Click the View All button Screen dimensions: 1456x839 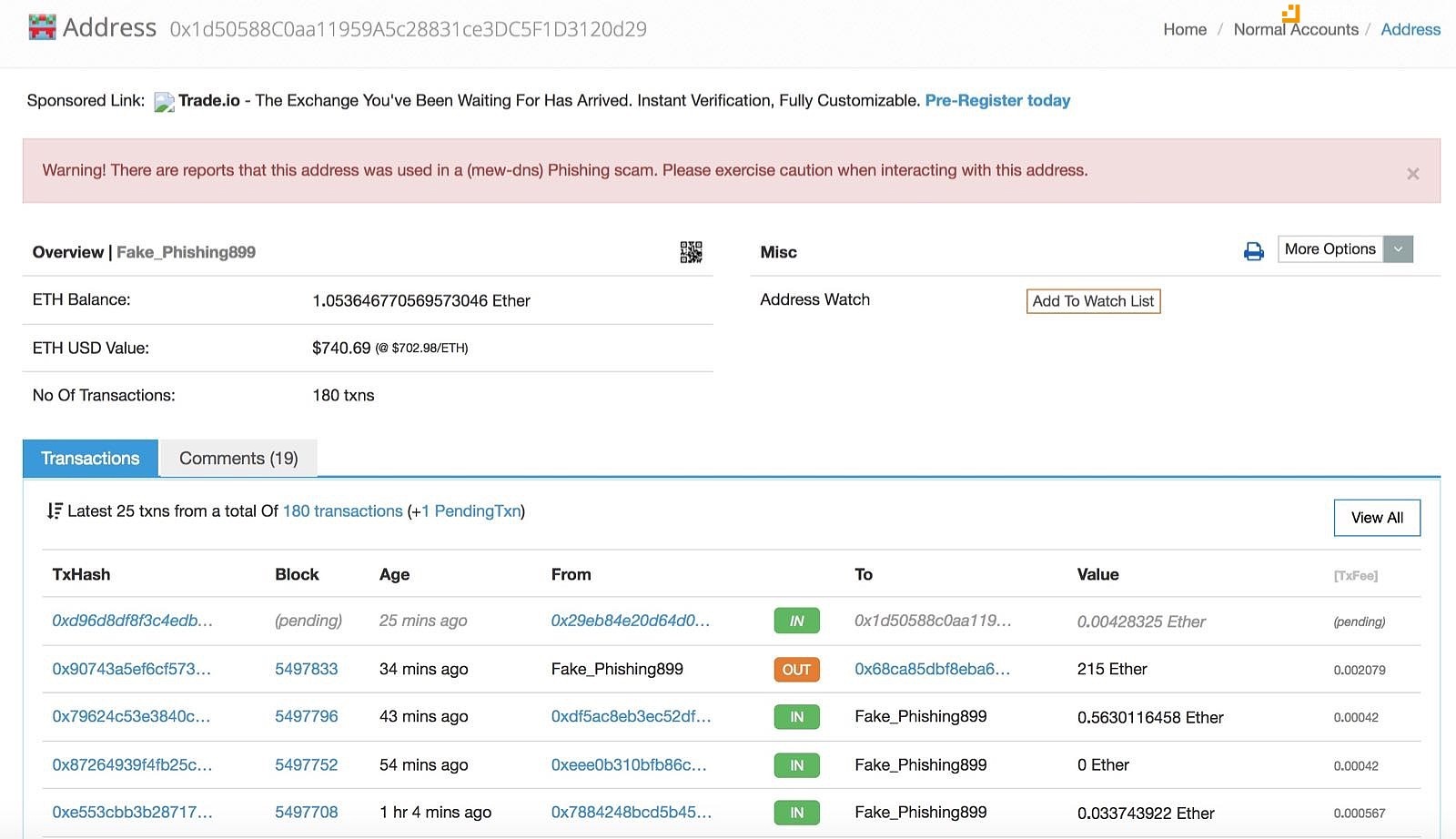tap(1376, 518)
